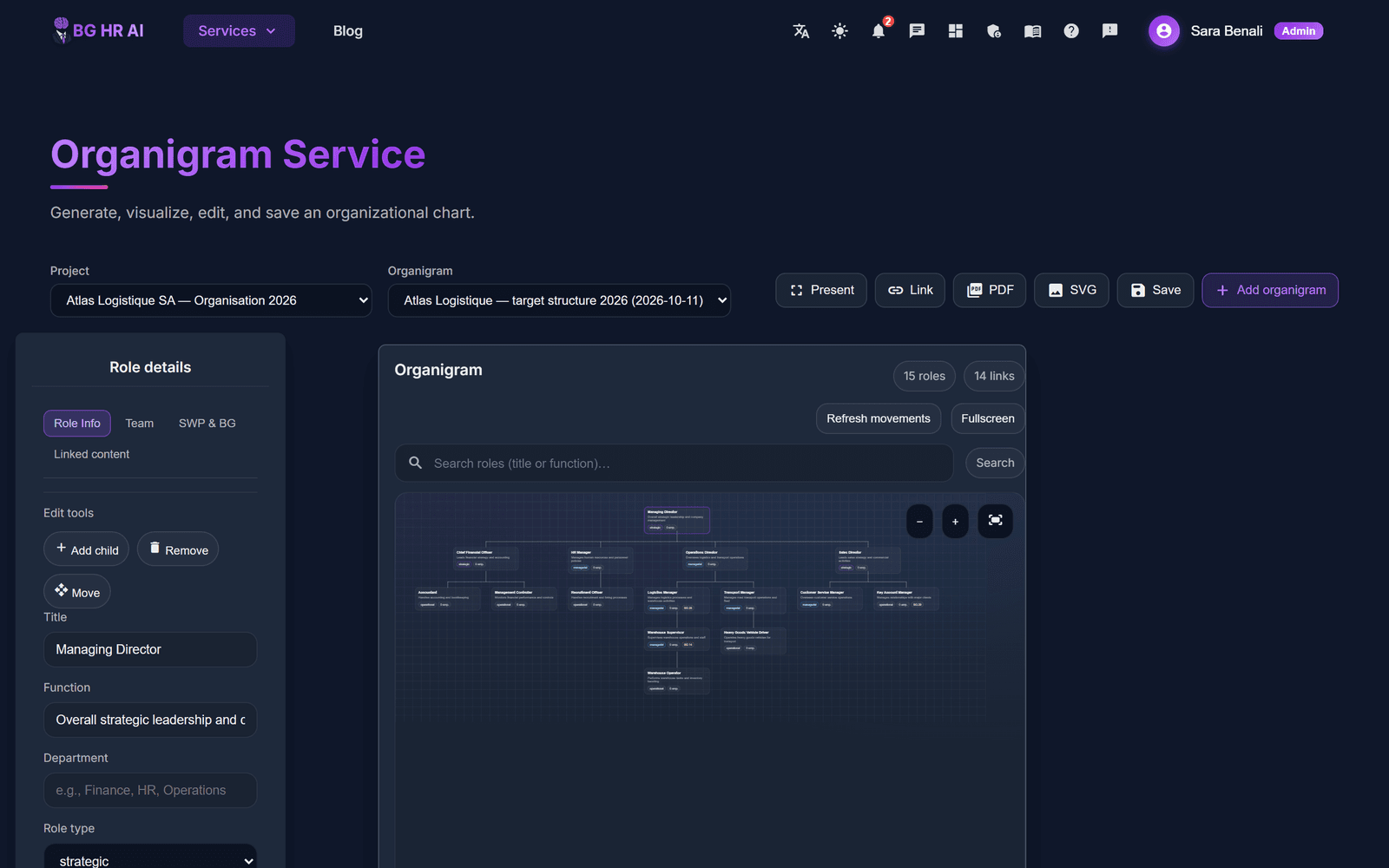Copy the organigram Link

pyautogui.click(x=910, y=290)
